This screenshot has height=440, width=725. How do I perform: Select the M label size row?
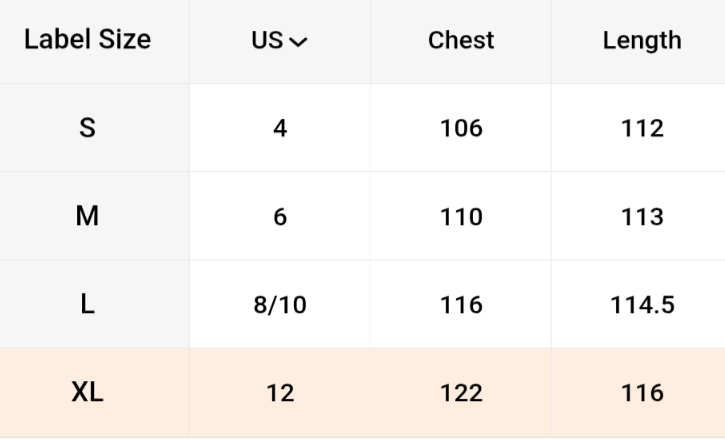click(88, 216)
